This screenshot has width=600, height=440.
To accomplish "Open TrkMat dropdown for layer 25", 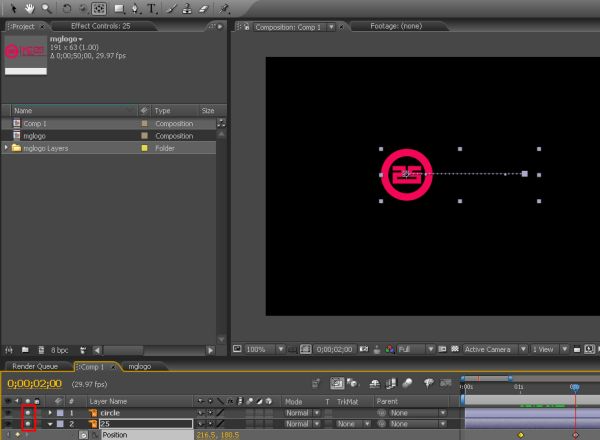I will click(x=354, y=424).
